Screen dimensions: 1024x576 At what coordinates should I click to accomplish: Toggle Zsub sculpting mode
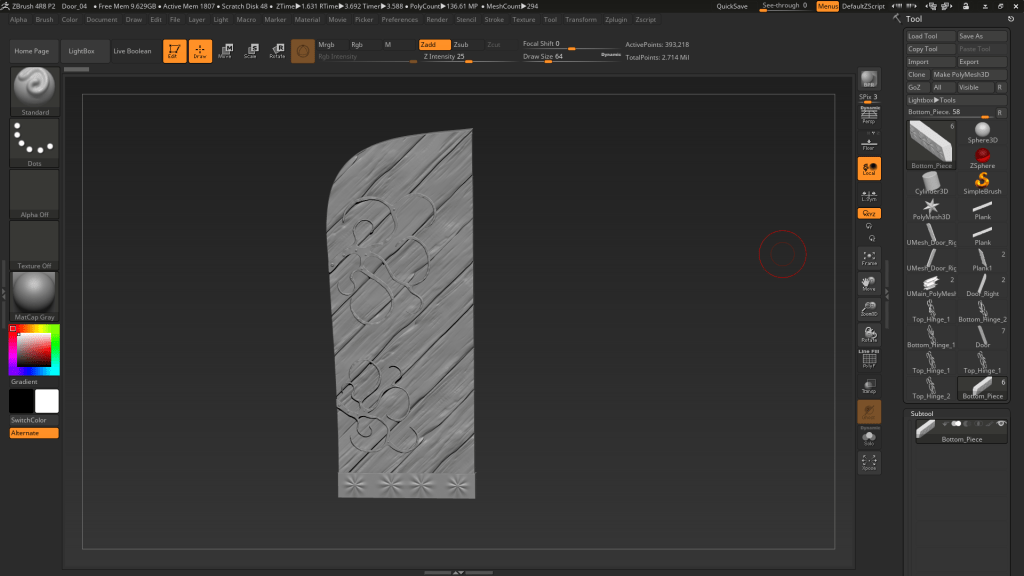(460, 45)
